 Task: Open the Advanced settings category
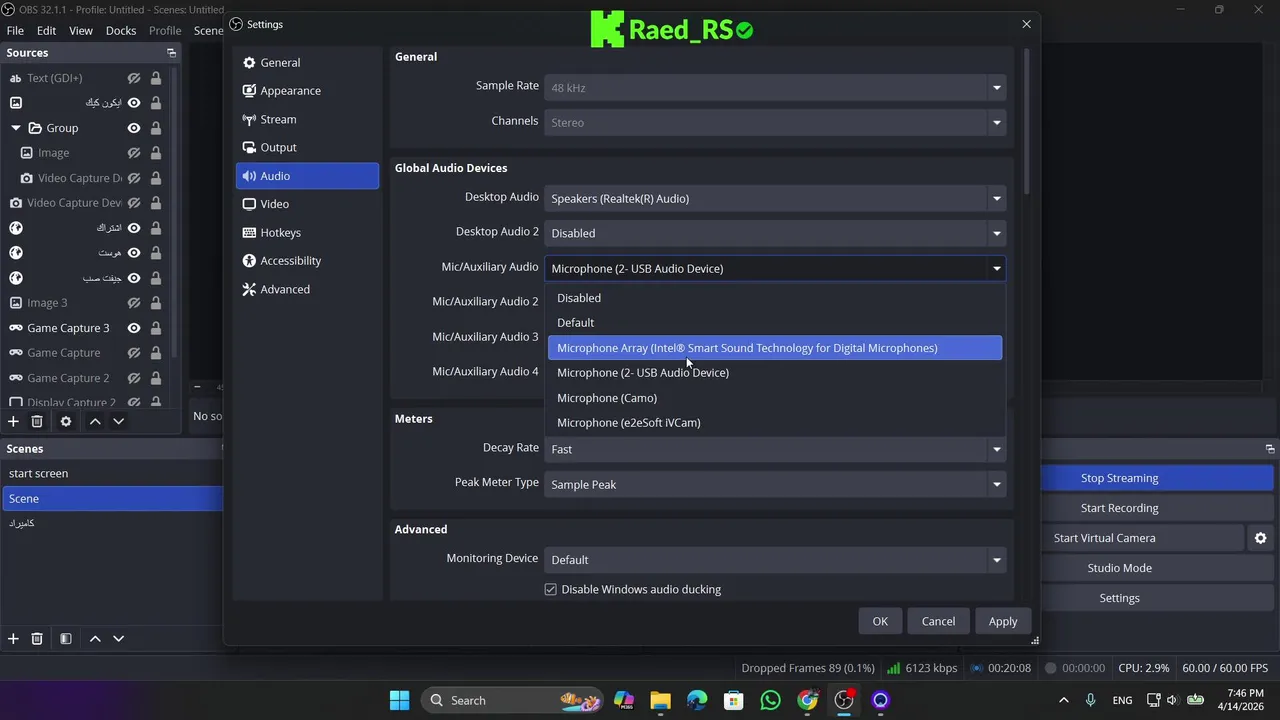tap(307, 289)
